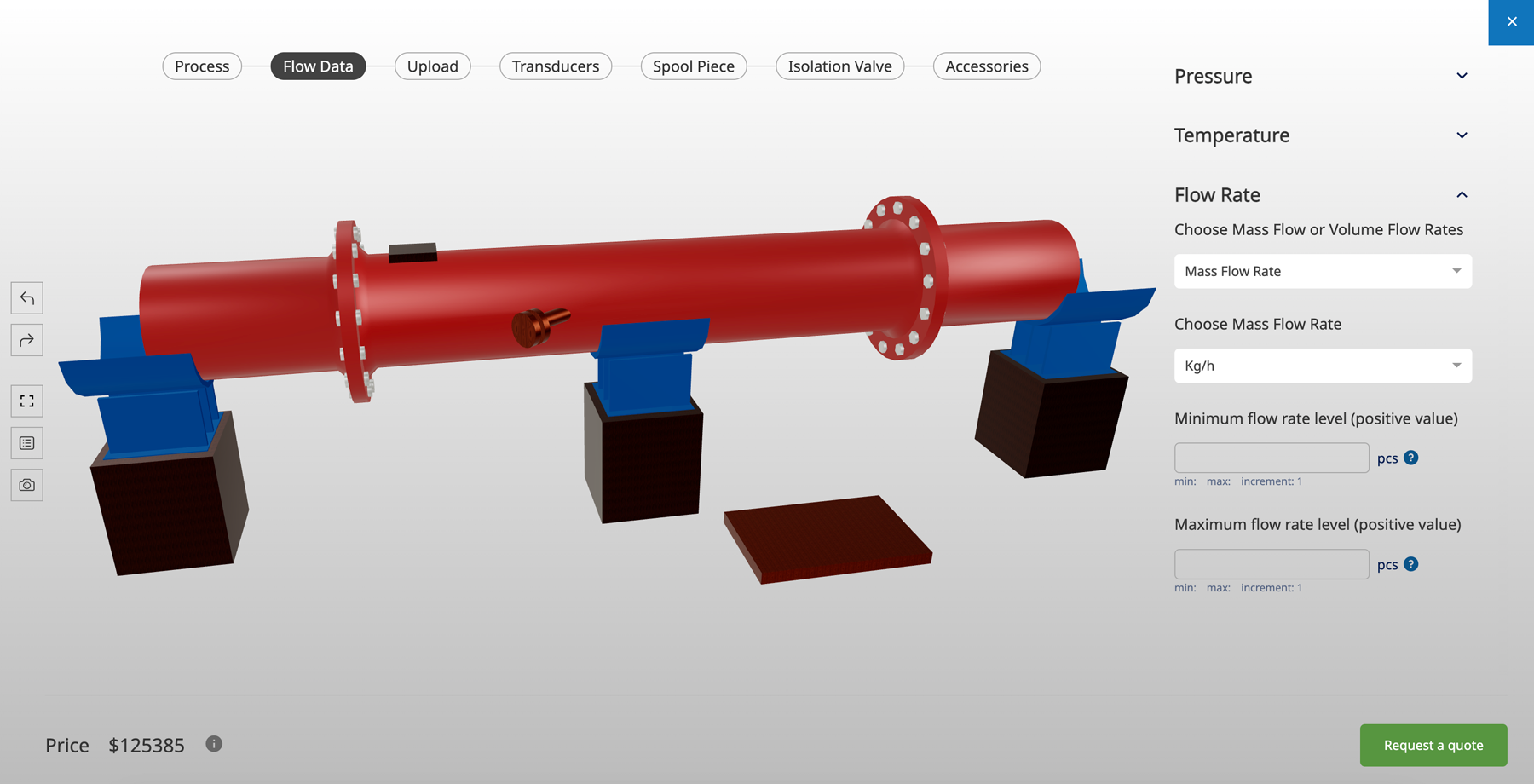Go to the Accessories step

986,66
